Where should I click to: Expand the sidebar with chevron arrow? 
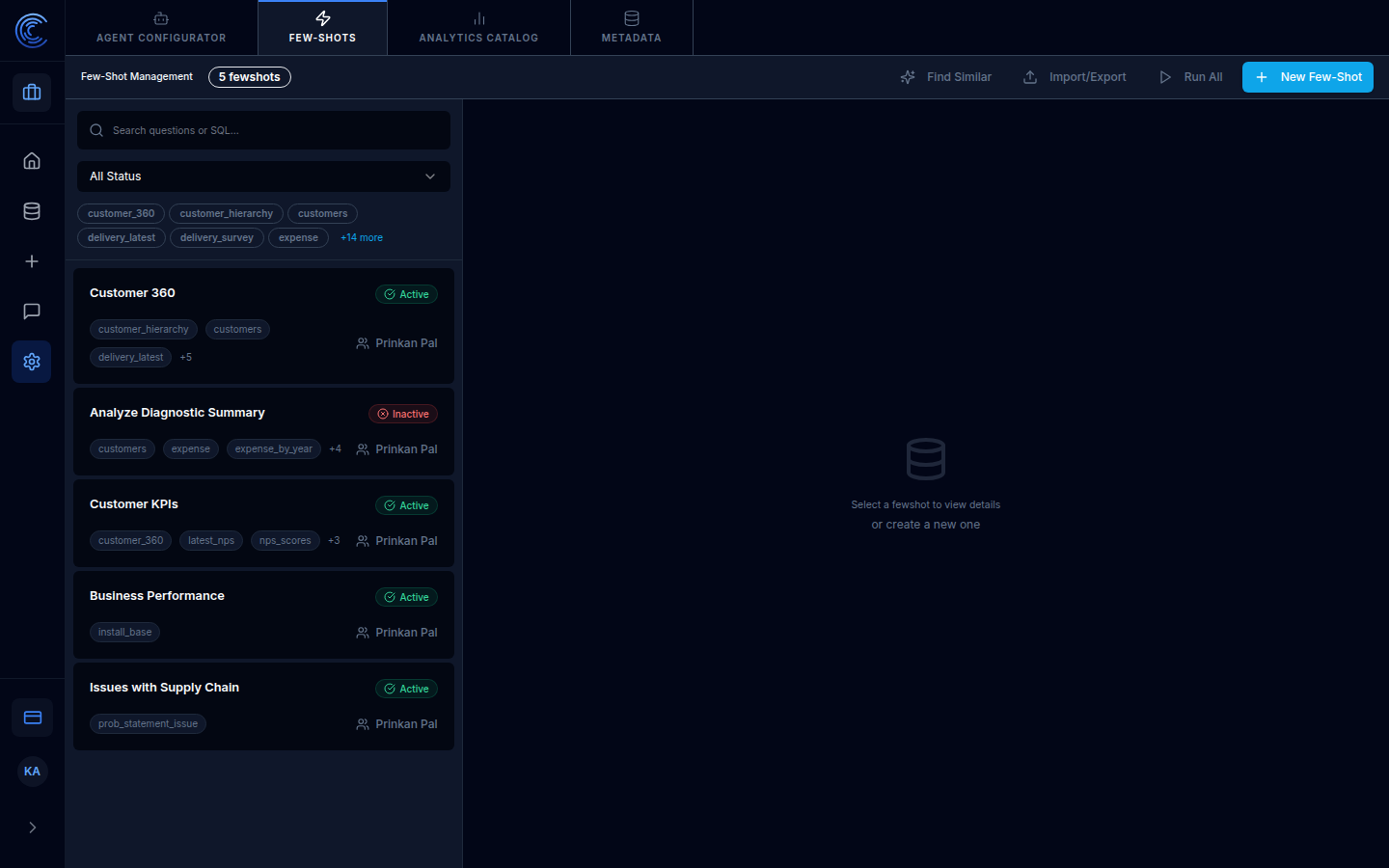click(32, 827)
